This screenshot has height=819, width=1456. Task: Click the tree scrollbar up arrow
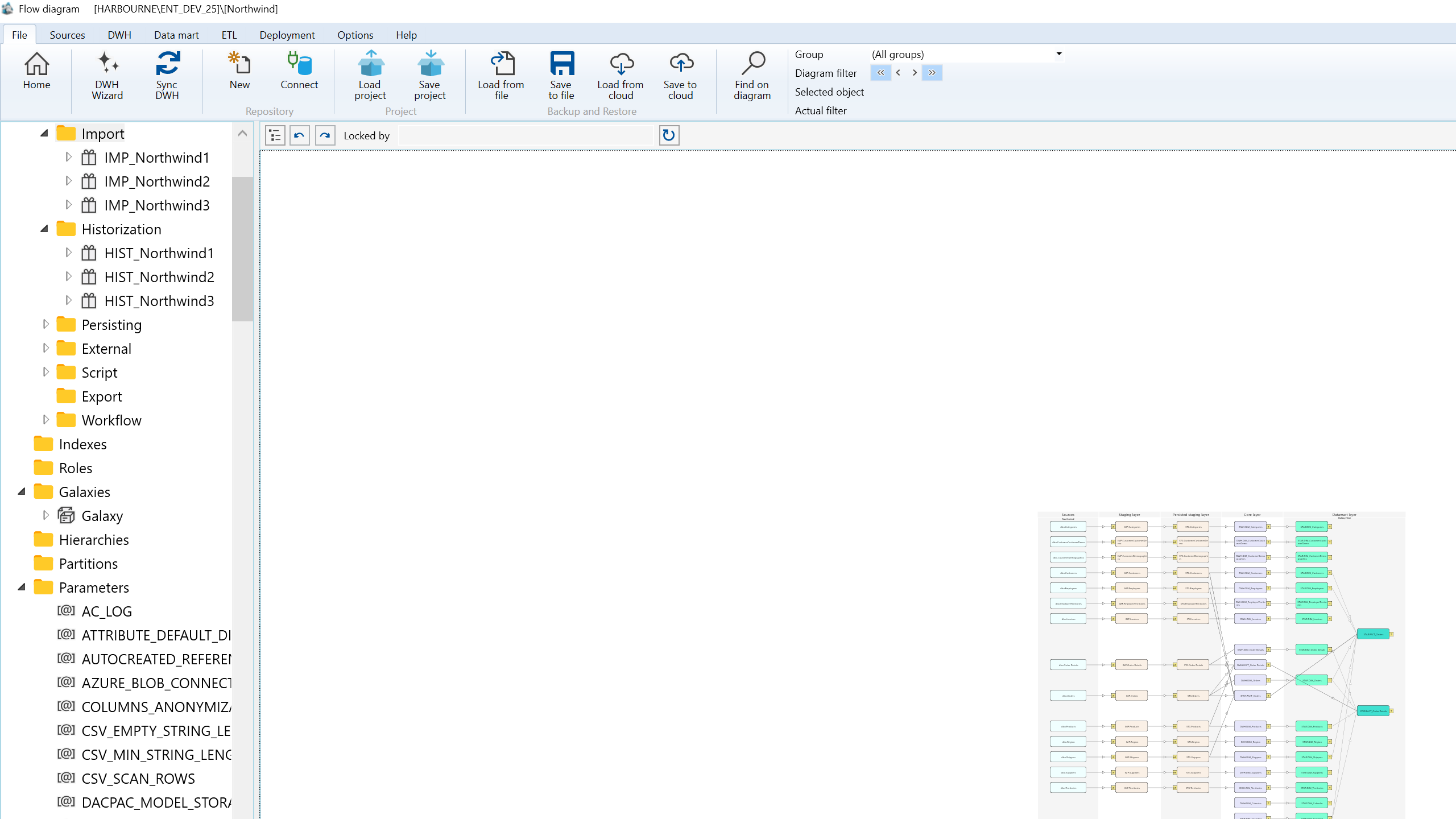click(242, 133)
